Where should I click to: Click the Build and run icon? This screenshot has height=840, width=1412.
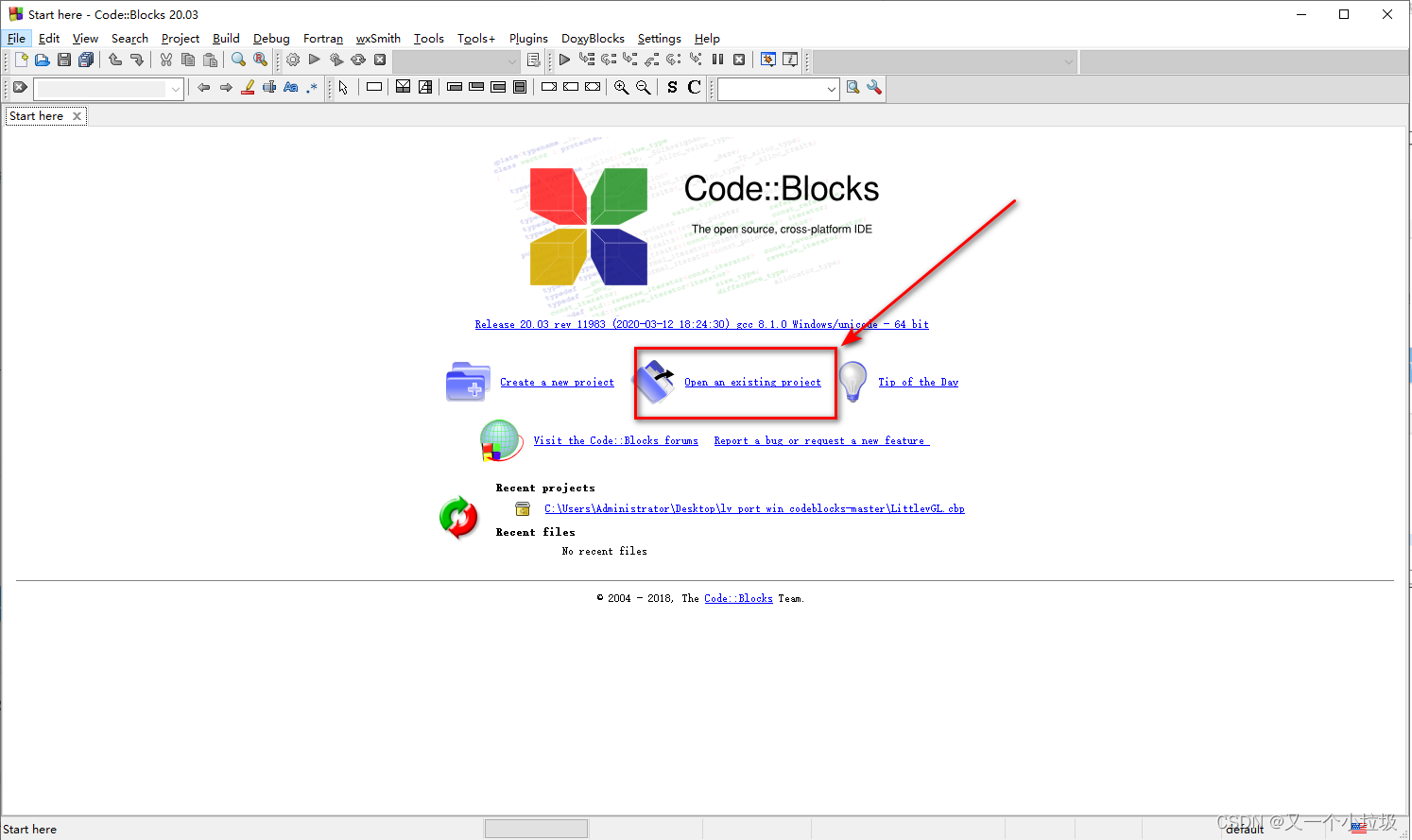click(336, 60)
